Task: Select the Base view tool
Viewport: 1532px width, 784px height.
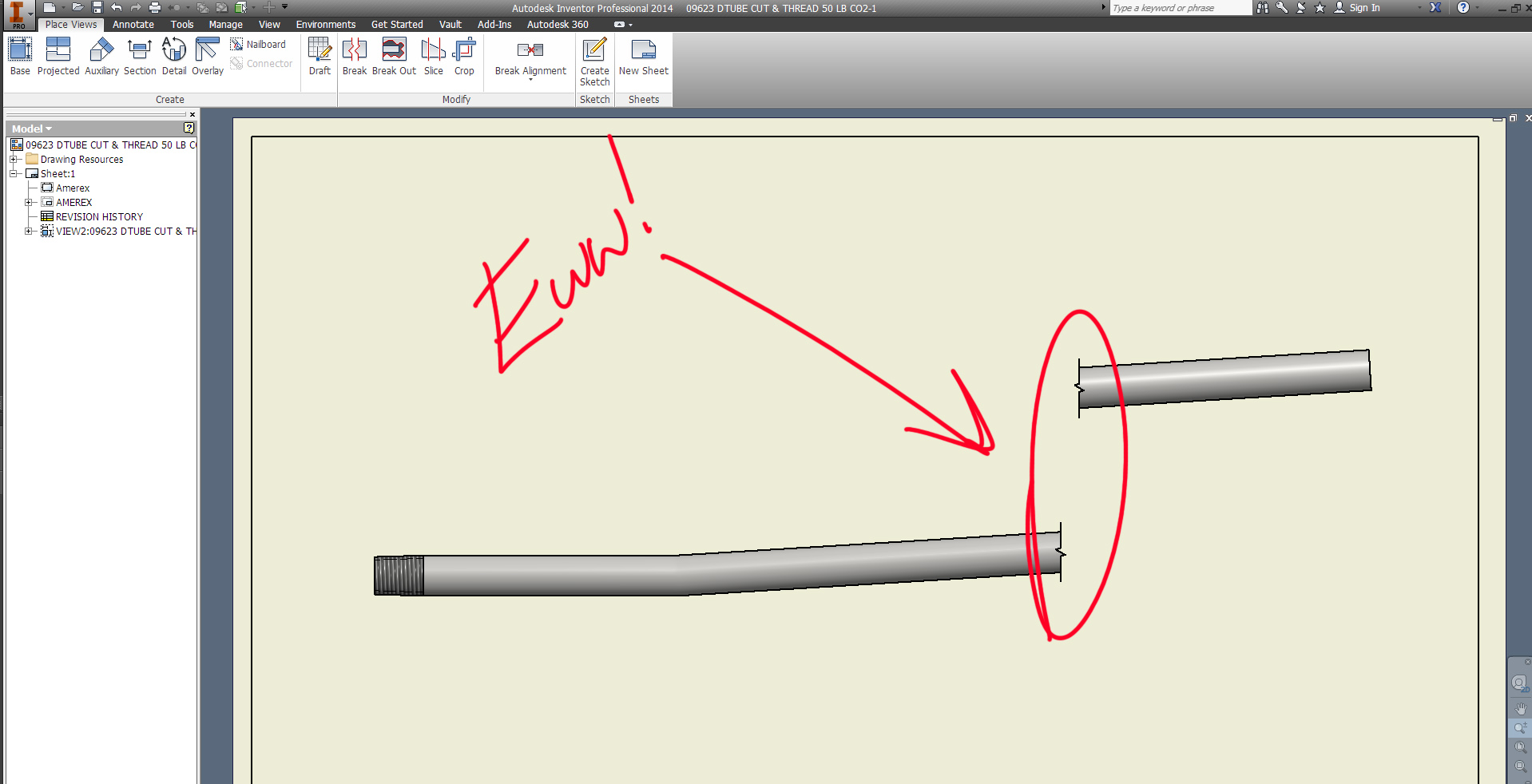Action: coord(20,56)
